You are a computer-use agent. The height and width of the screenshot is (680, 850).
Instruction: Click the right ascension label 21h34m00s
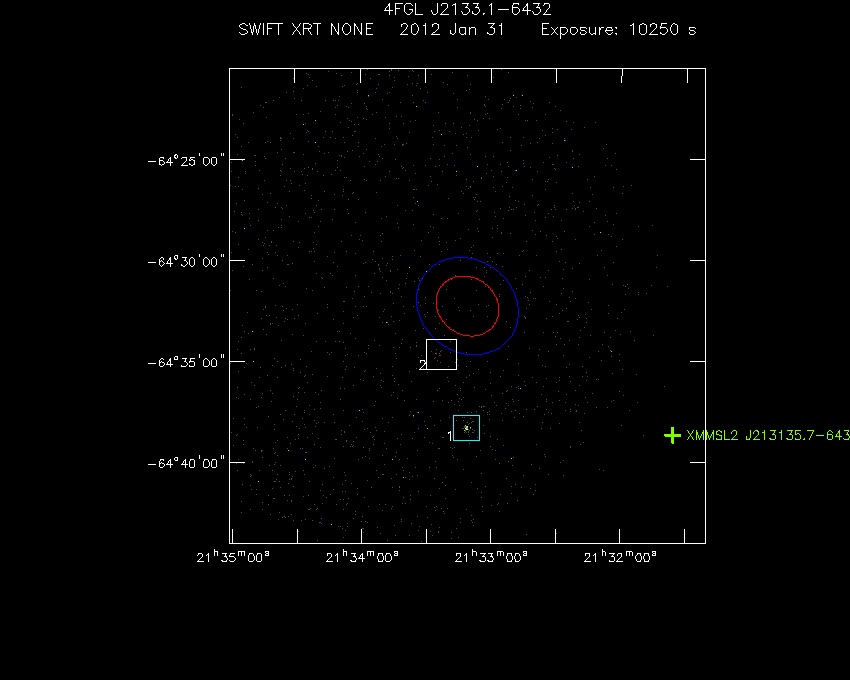(x=362, y=557)
